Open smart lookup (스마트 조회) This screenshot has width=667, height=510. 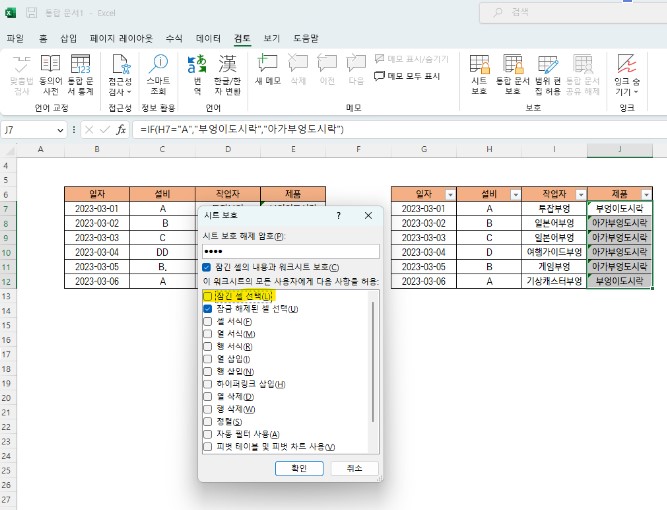(158, 75)
